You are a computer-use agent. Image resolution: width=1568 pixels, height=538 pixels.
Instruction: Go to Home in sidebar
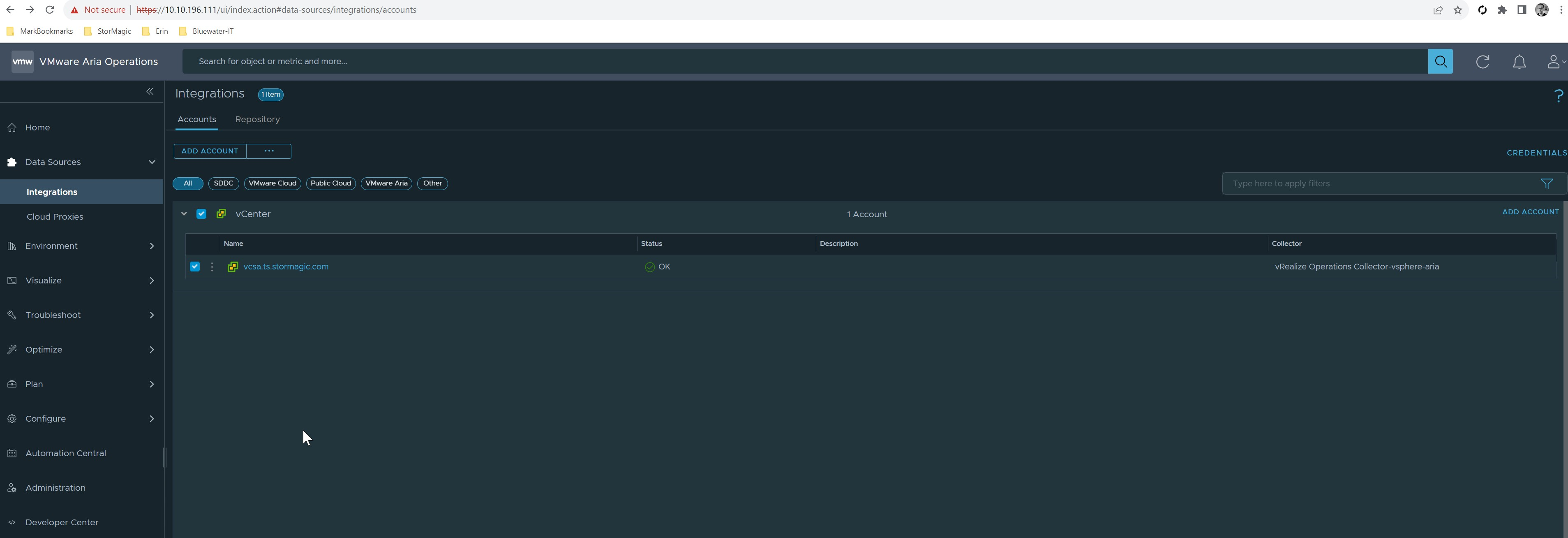[x=38, y=128]
